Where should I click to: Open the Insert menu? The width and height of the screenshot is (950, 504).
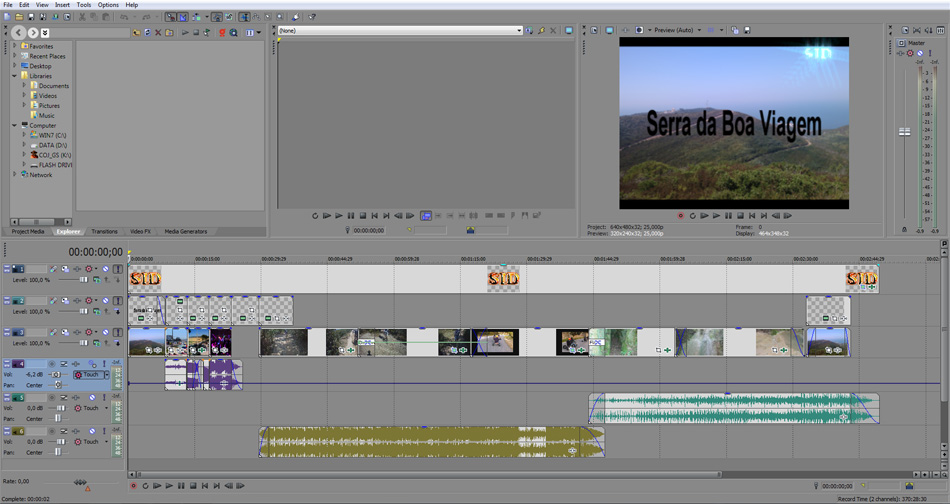point(62,5)
